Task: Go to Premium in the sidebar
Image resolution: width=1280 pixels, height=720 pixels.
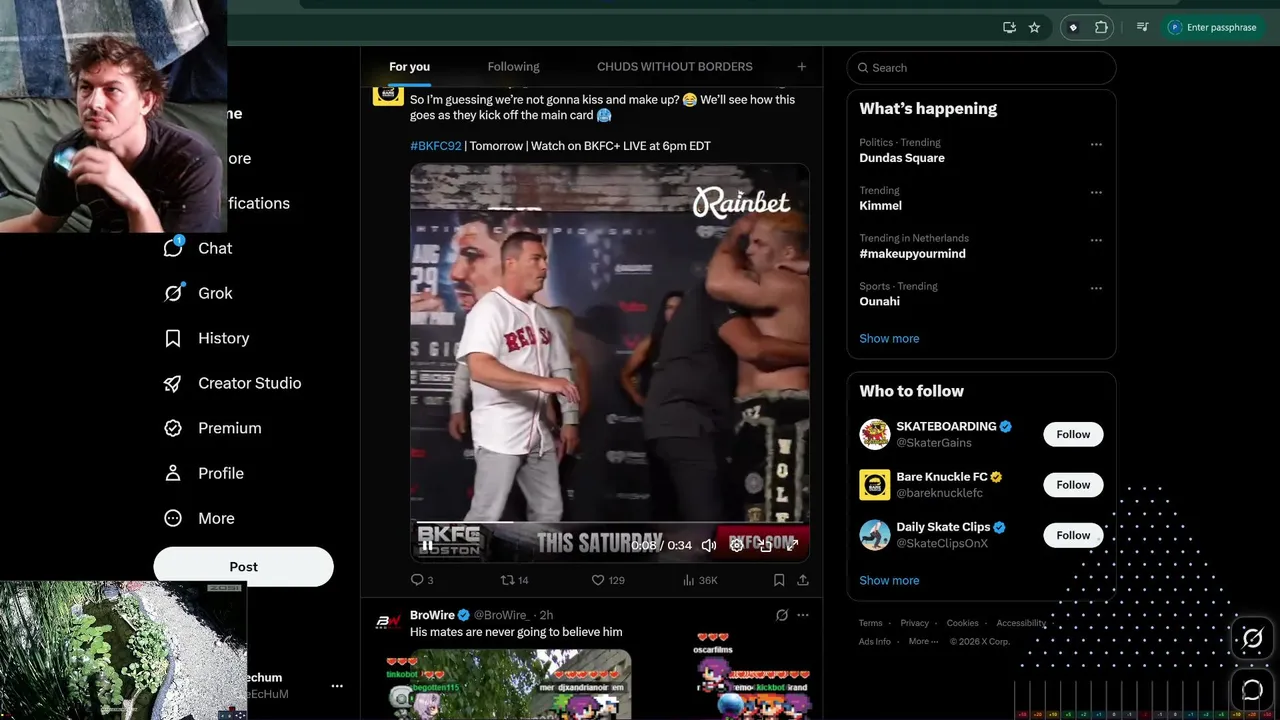Action: [213, 428]
